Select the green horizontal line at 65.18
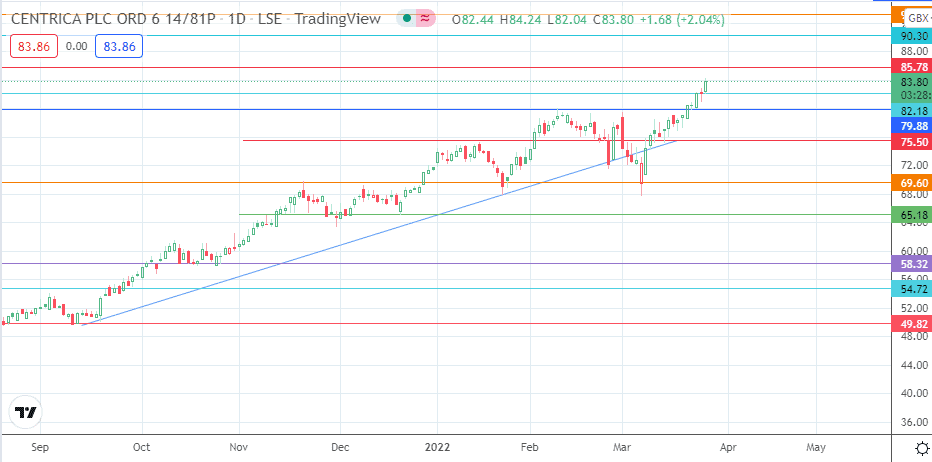Screen dimensions: 932x462 tap(565, 215)
